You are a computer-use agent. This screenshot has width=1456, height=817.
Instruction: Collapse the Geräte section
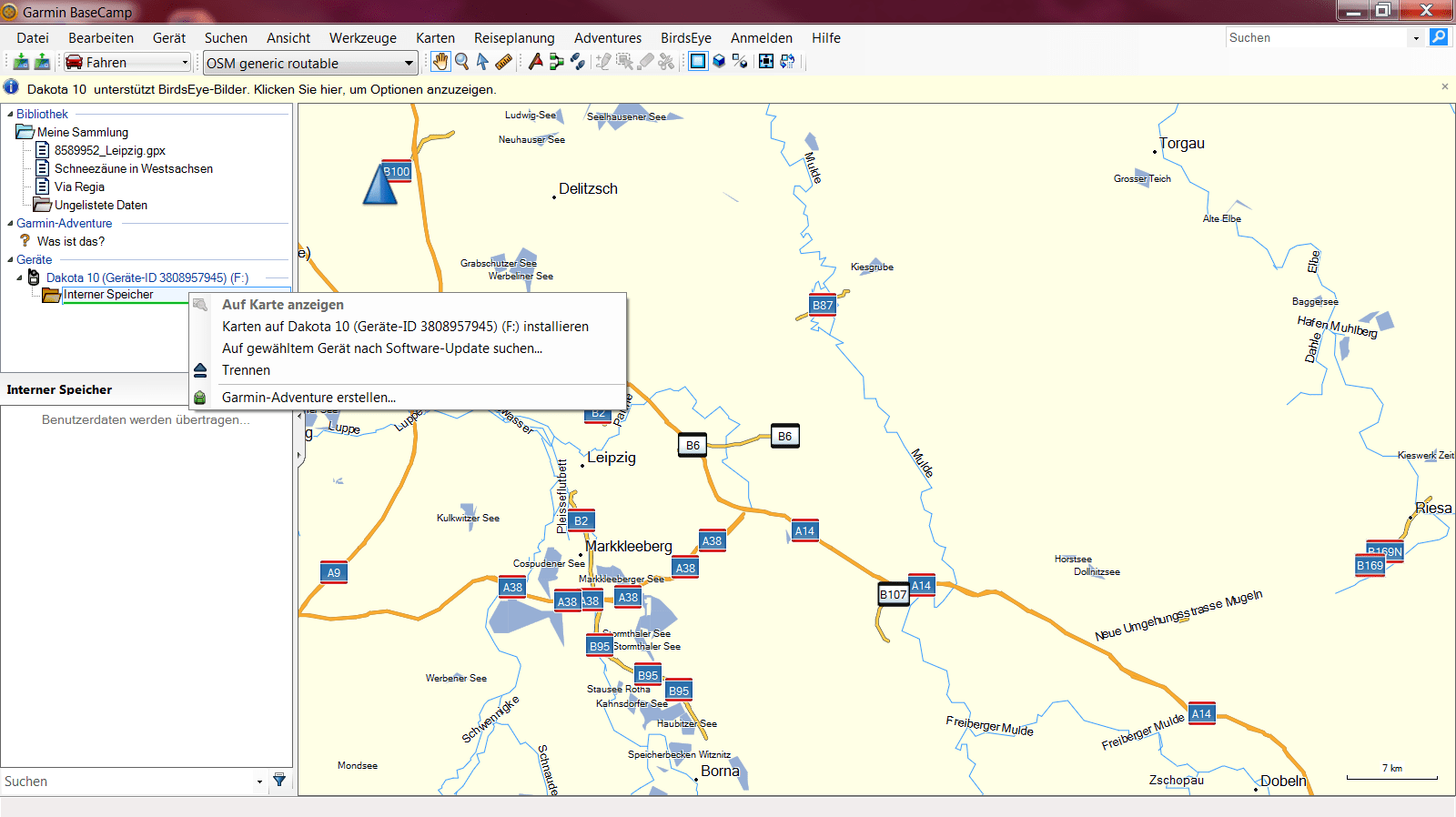[x=10, y=259]
